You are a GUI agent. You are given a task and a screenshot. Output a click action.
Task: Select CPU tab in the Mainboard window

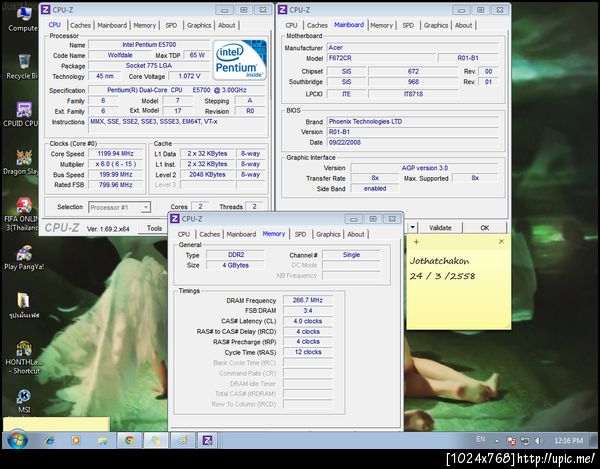click(x=291, y=25)
